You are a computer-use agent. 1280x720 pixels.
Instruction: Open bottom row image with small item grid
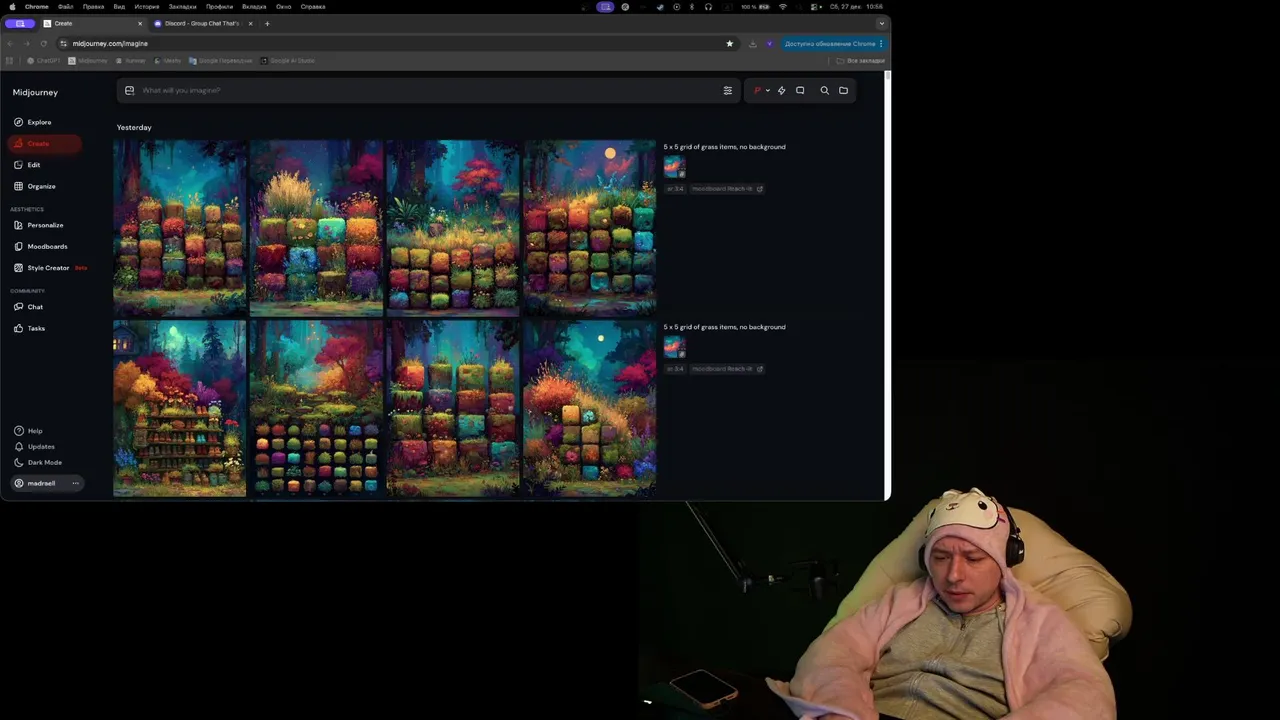click(x=316, y=408)
